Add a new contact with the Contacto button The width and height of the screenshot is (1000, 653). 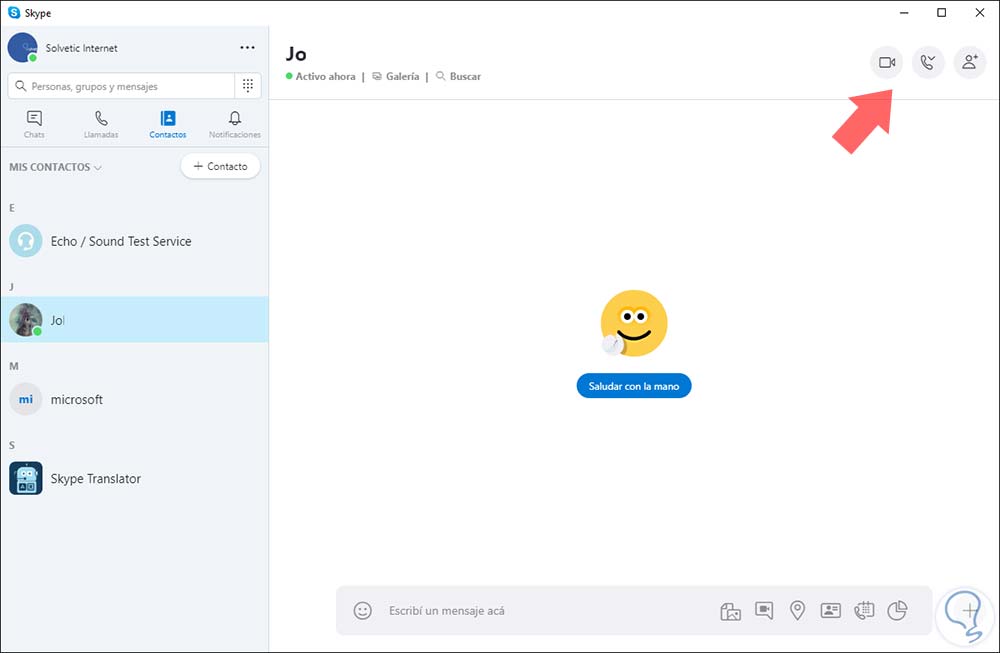pyautogui.click(x=220, y=166)
